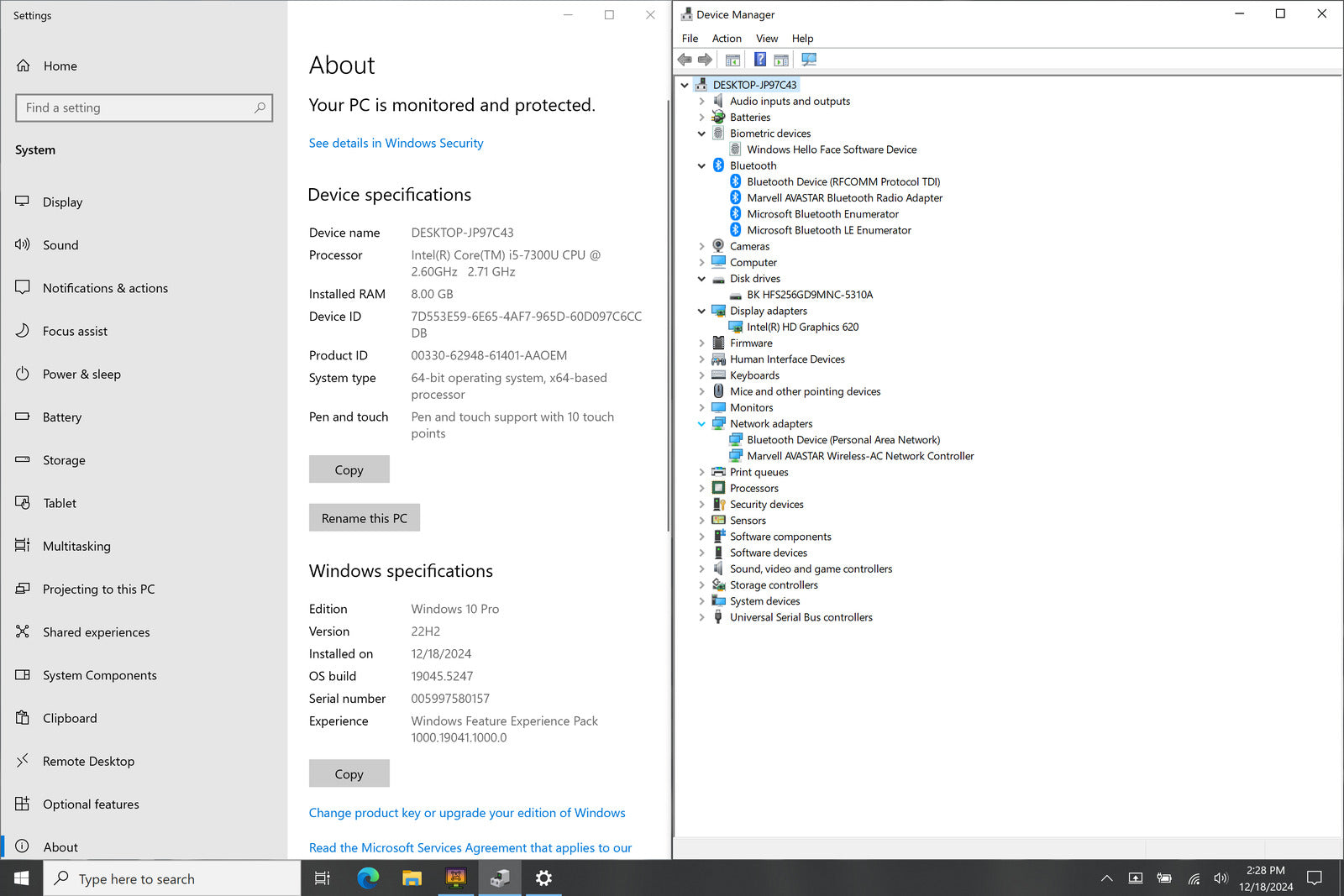The image size is (1344, 896).
Task: Click the search magnifier in Find a setting
Action: 260,107
